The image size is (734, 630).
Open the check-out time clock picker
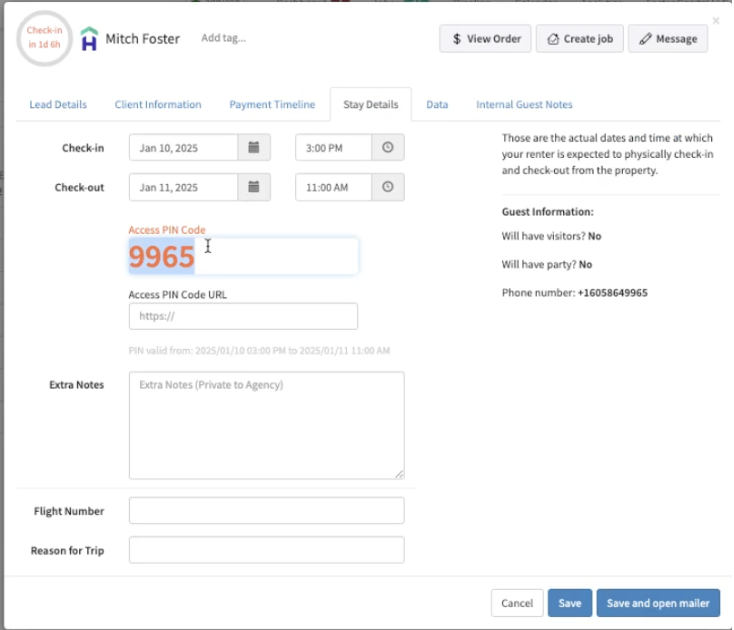click(388, 187)
